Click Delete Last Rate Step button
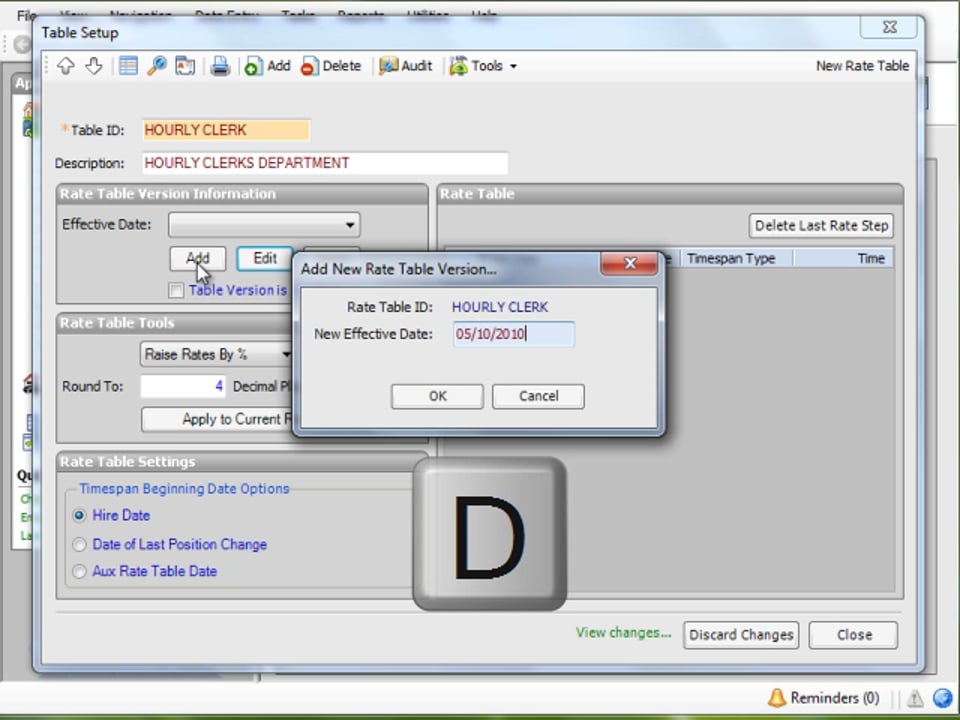The width and height of the screenshot is (960, 720). (x=821, y=226)
